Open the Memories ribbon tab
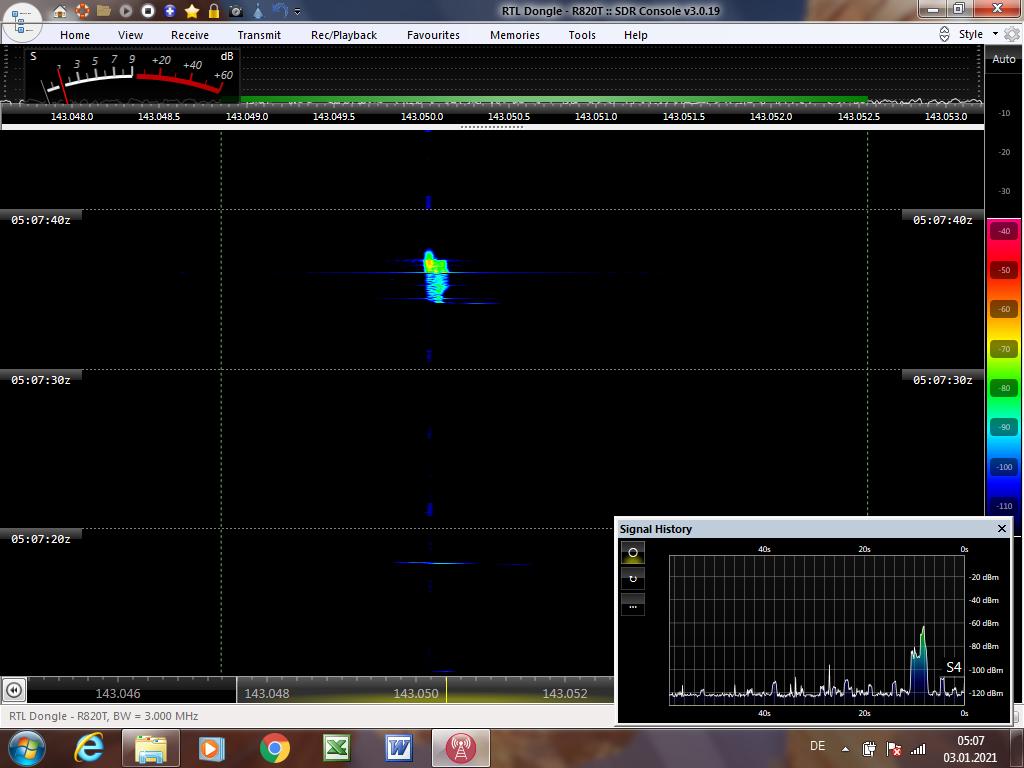This screenshot has height=768, width=1024. click(515, 35)
